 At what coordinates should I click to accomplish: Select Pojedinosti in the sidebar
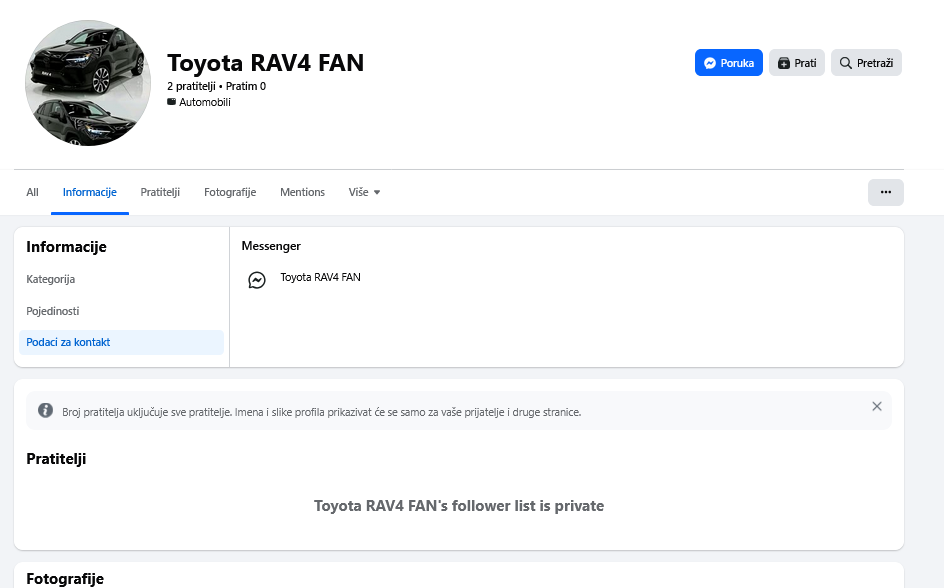point(53,311)
